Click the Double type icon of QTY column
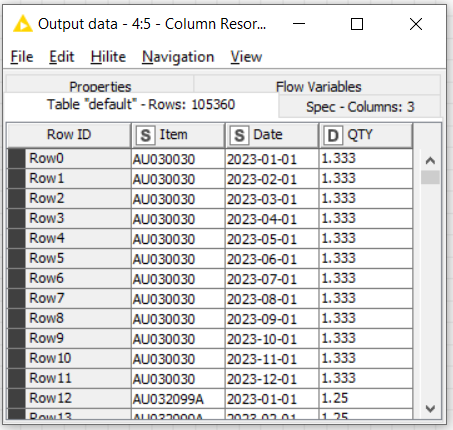 pyautogui.click(x=333, y=135)
